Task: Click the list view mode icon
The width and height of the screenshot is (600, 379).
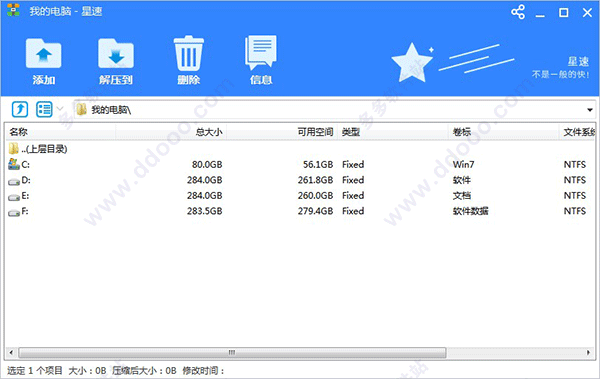Action: pos(44,109)
